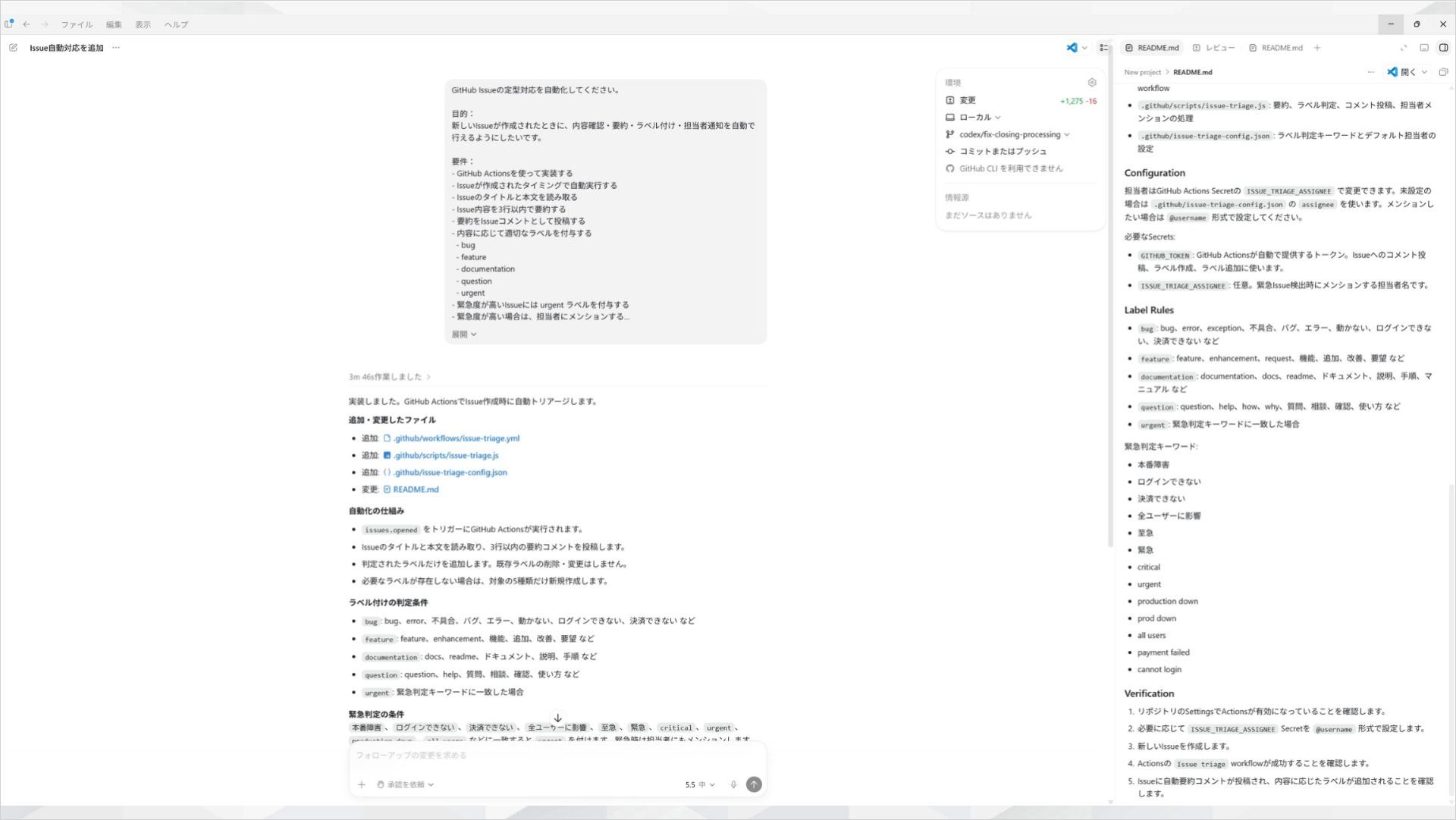The height and width of the screenshot is (820, 1456).
Task: Open the 編集 menu
Action: click(114, 24)
